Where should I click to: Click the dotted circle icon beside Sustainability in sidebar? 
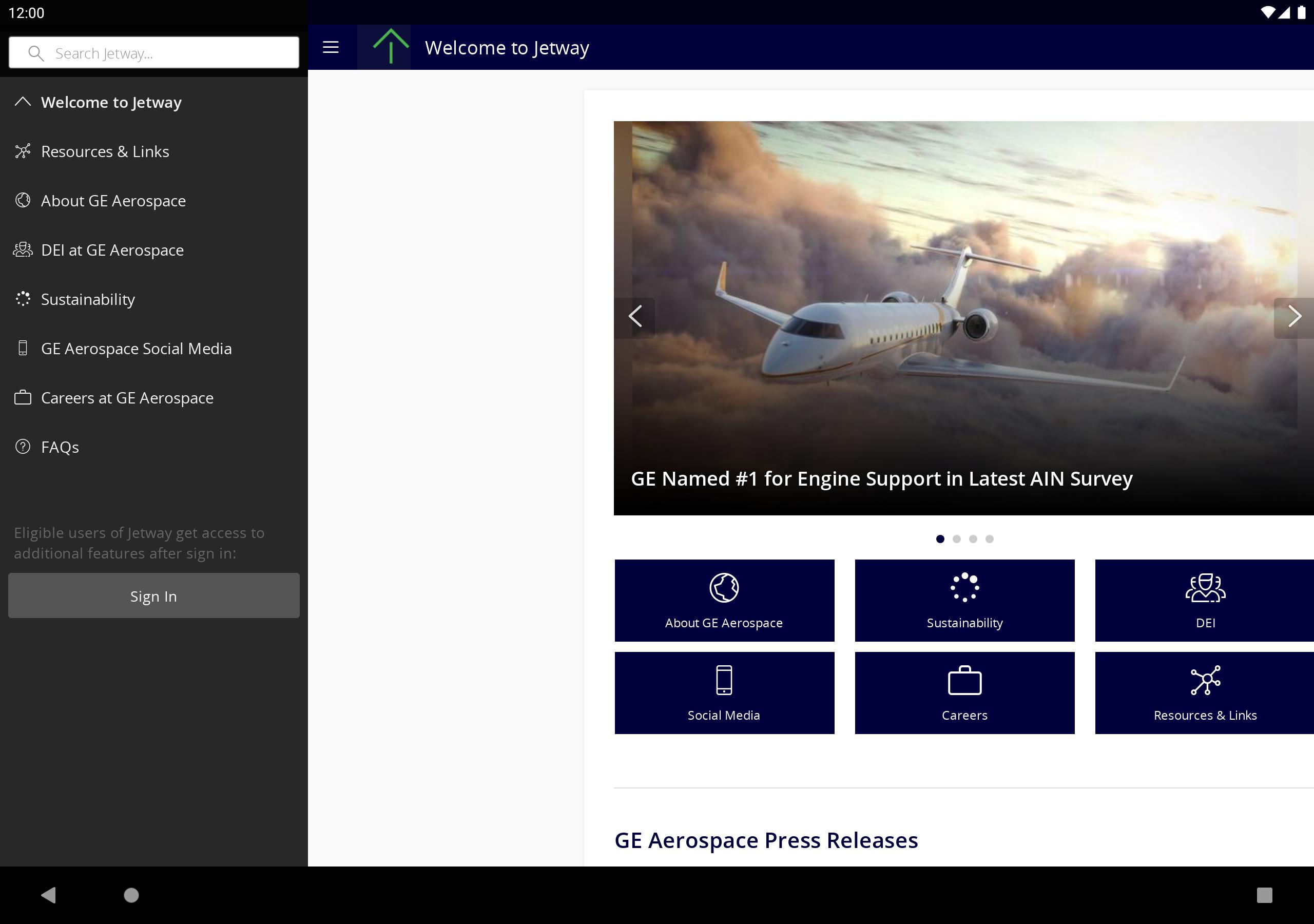coord(23,299)
